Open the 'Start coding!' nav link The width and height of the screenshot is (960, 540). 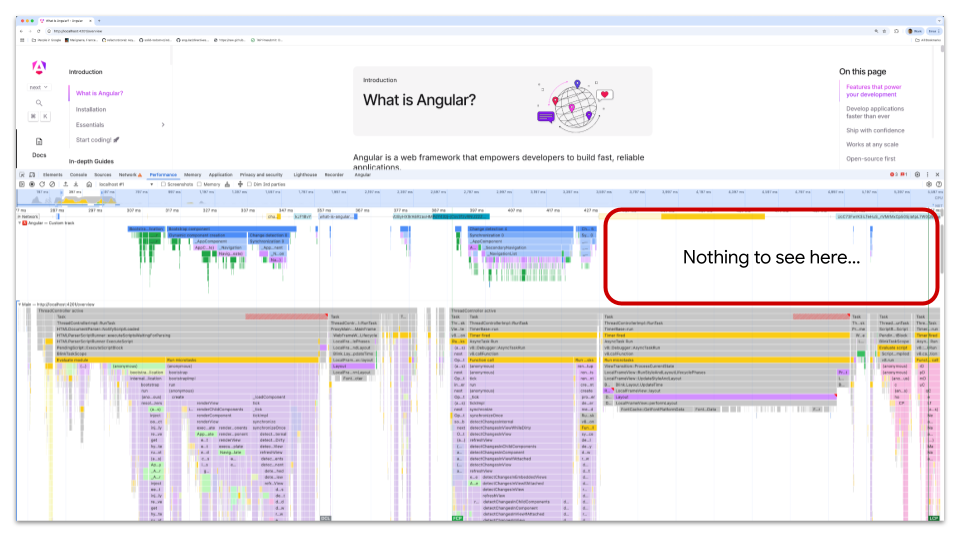[97, 140]
